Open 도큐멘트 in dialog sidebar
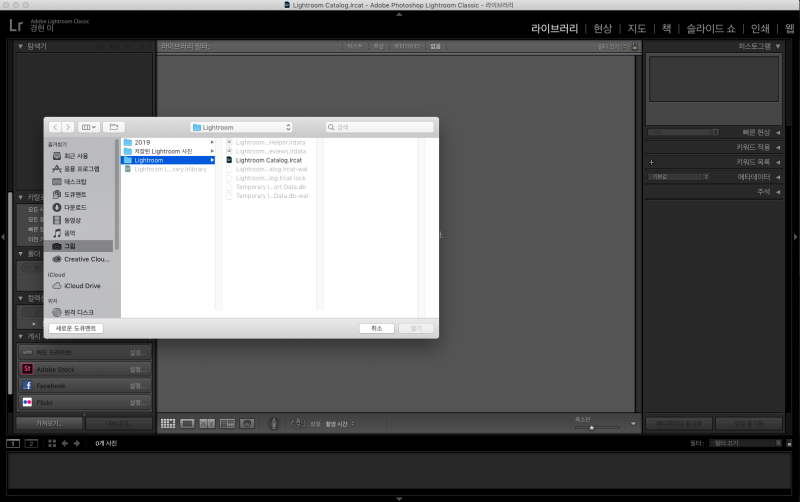 coord(75,194)
